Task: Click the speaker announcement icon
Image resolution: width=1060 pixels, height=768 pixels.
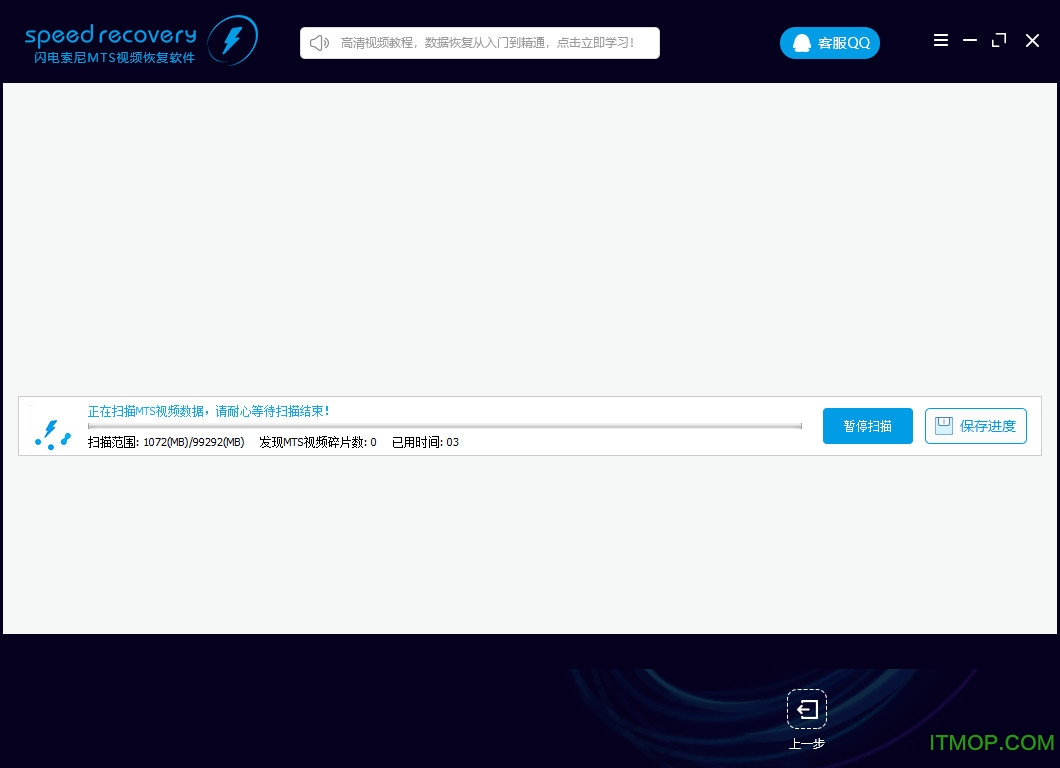Action: [x=319, y=43]
